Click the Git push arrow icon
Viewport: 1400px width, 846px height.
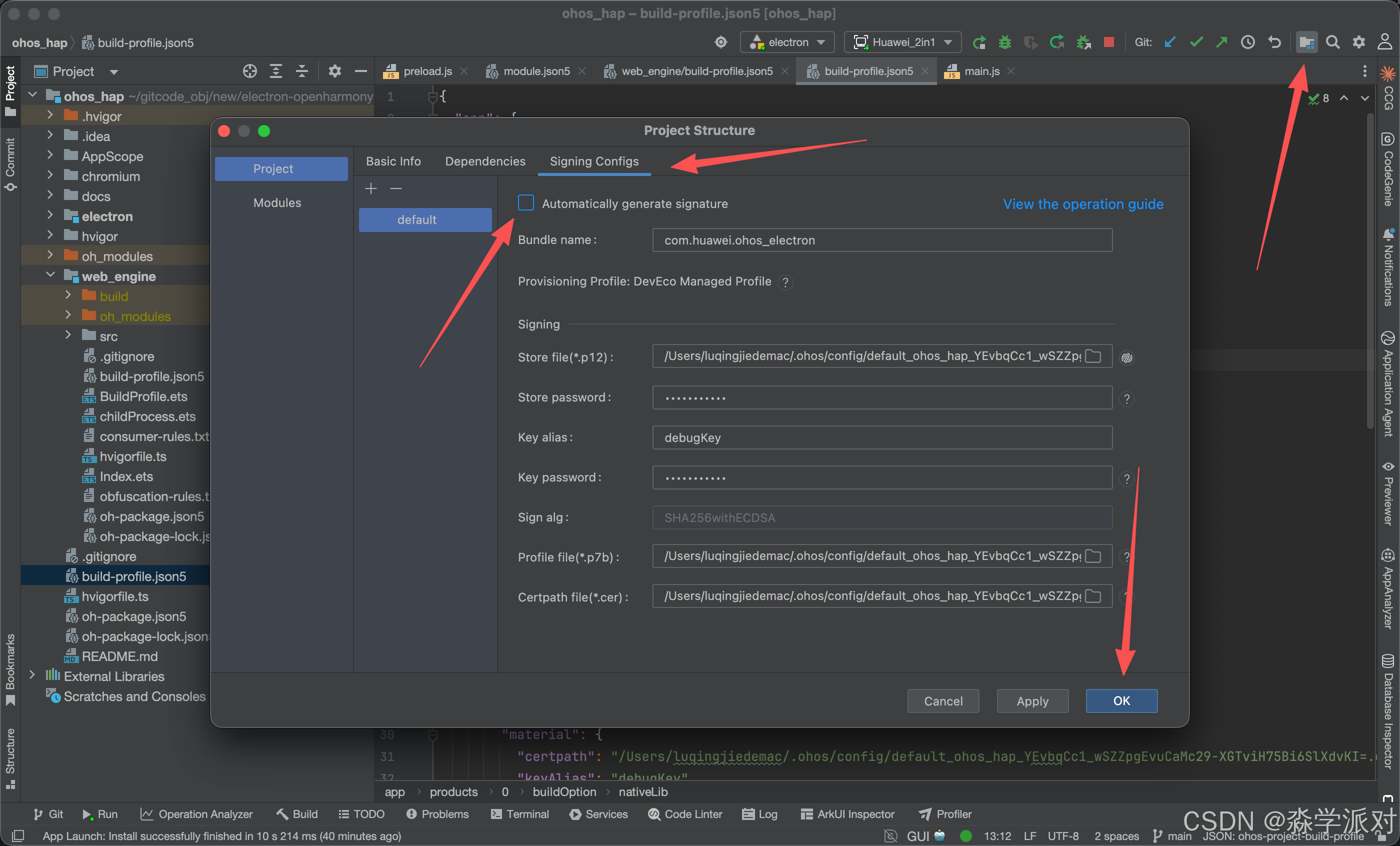(x=1221, y=42)
